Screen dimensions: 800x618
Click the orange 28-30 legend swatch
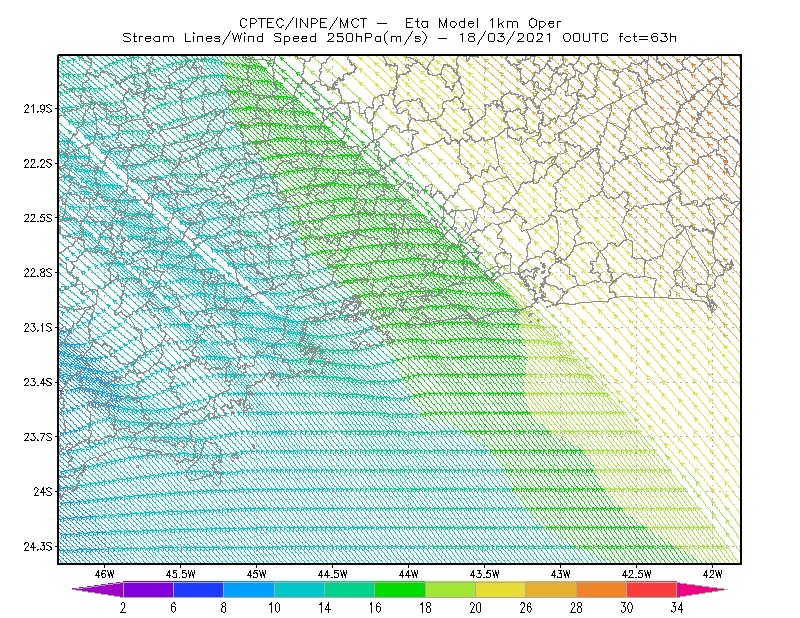(x=602, y=589)
